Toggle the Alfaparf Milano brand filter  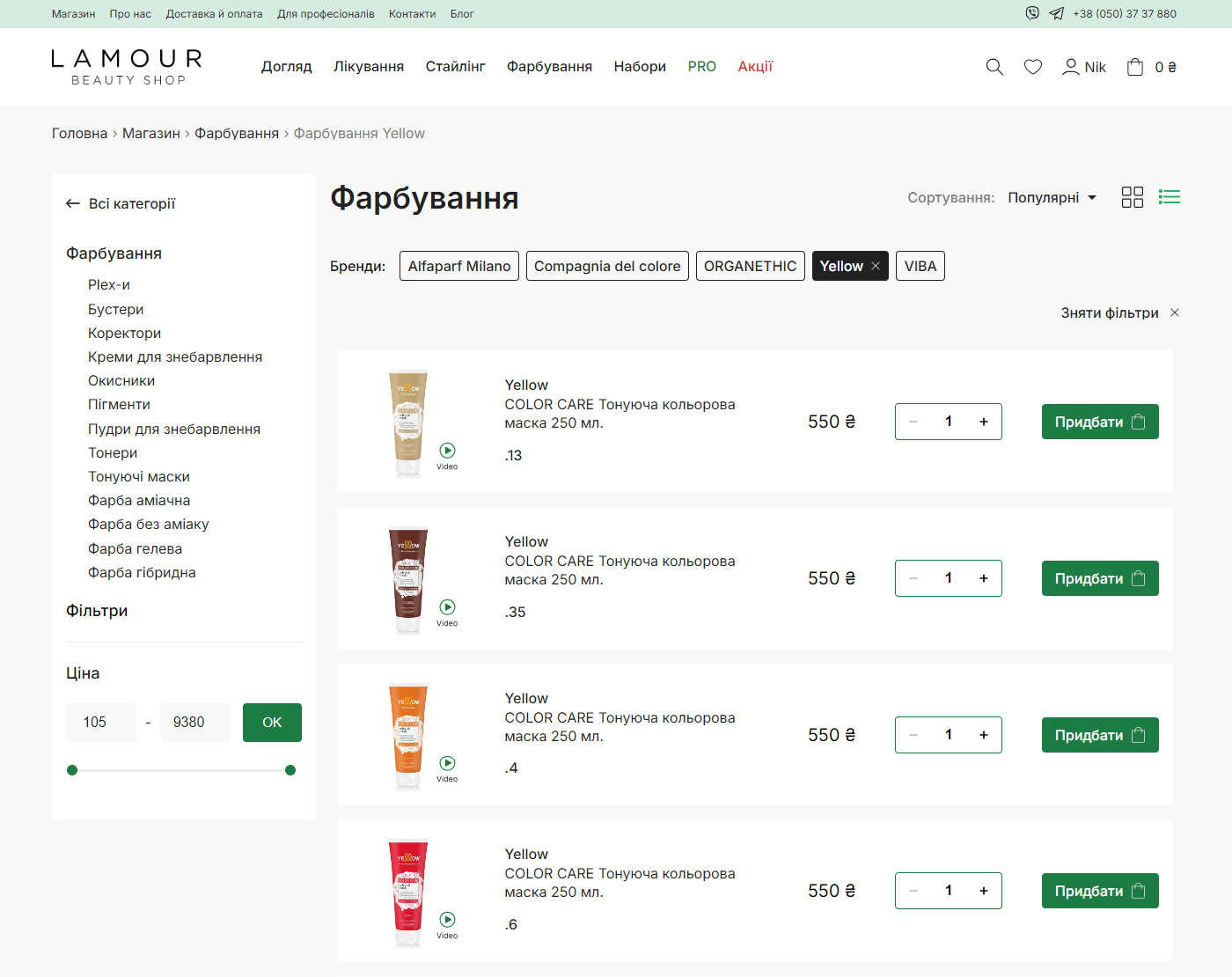tap(459, 266)
